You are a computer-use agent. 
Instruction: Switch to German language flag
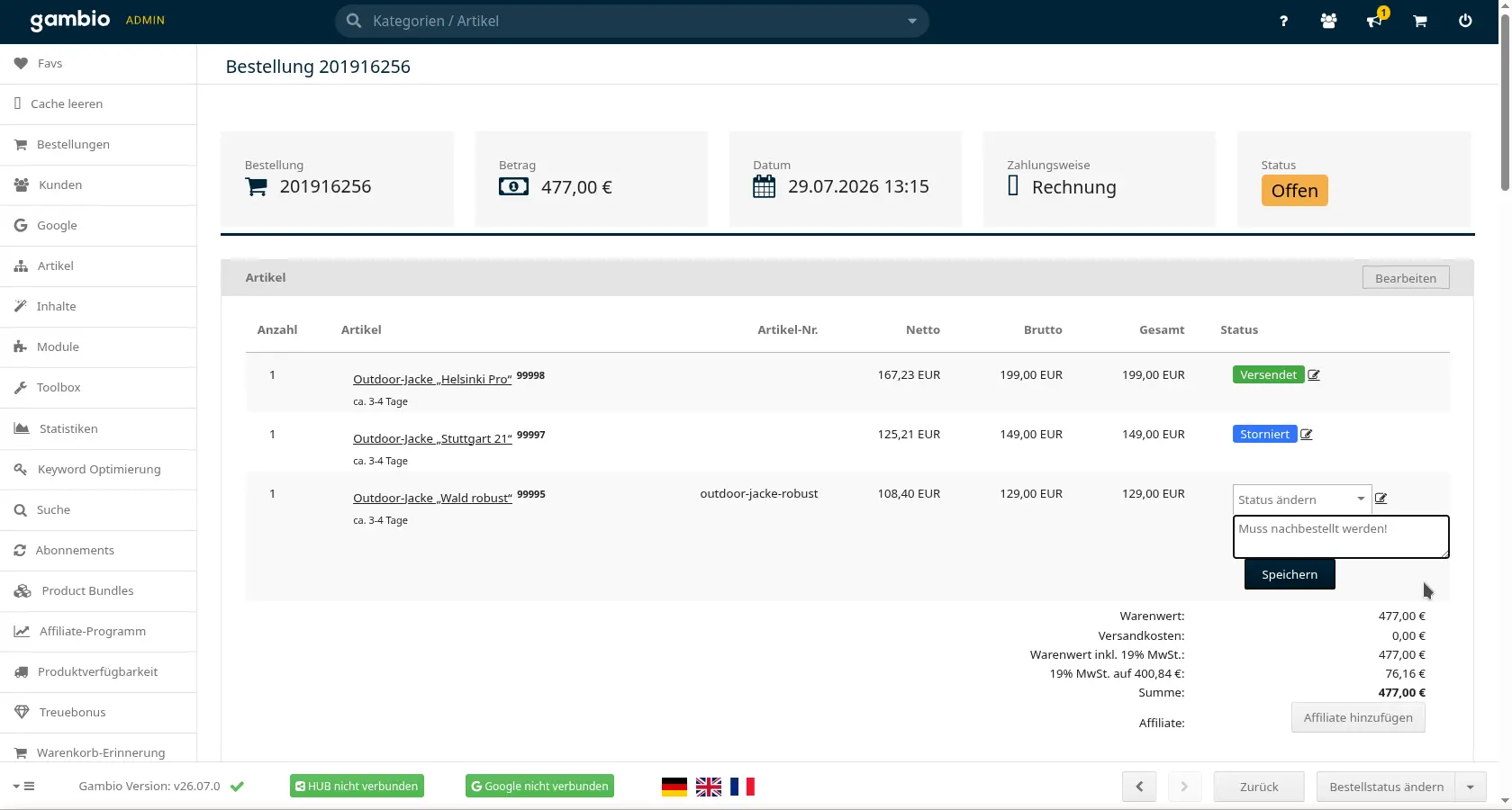(674, 787)
